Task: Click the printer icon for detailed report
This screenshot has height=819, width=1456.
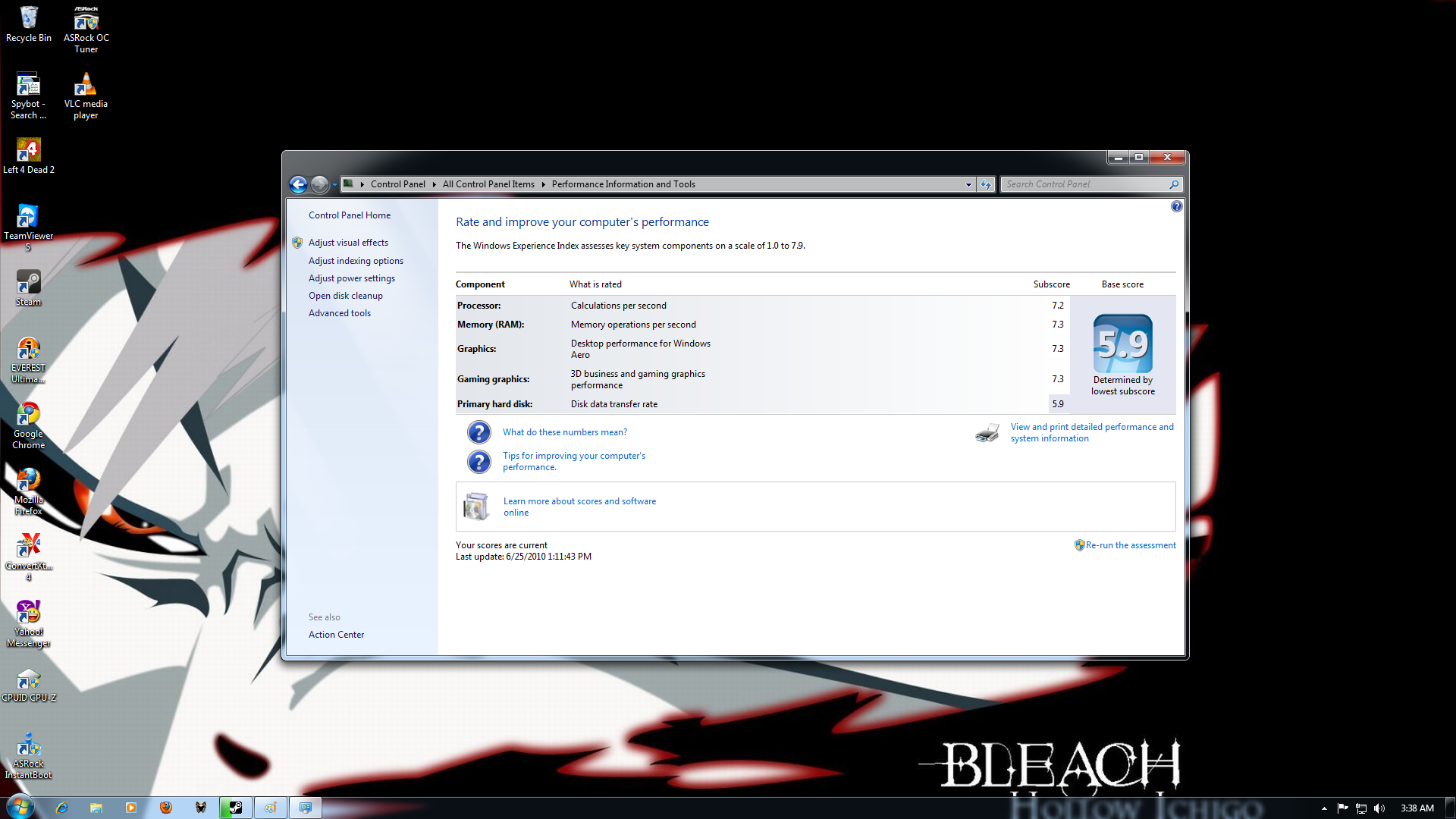Action: click(x=987, y=433)
